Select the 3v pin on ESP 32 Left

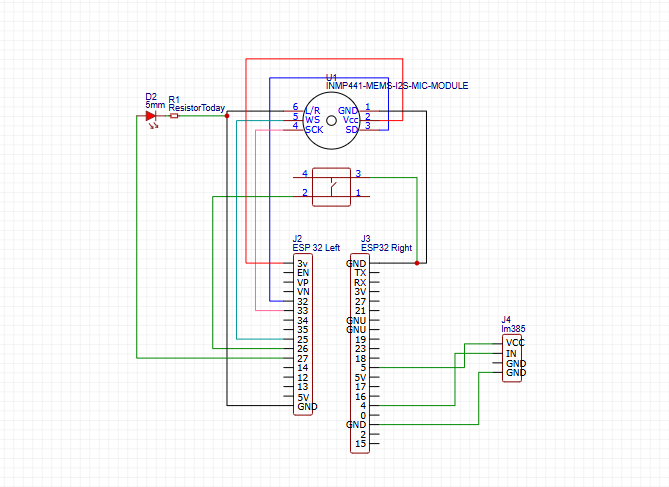(302, 264)
